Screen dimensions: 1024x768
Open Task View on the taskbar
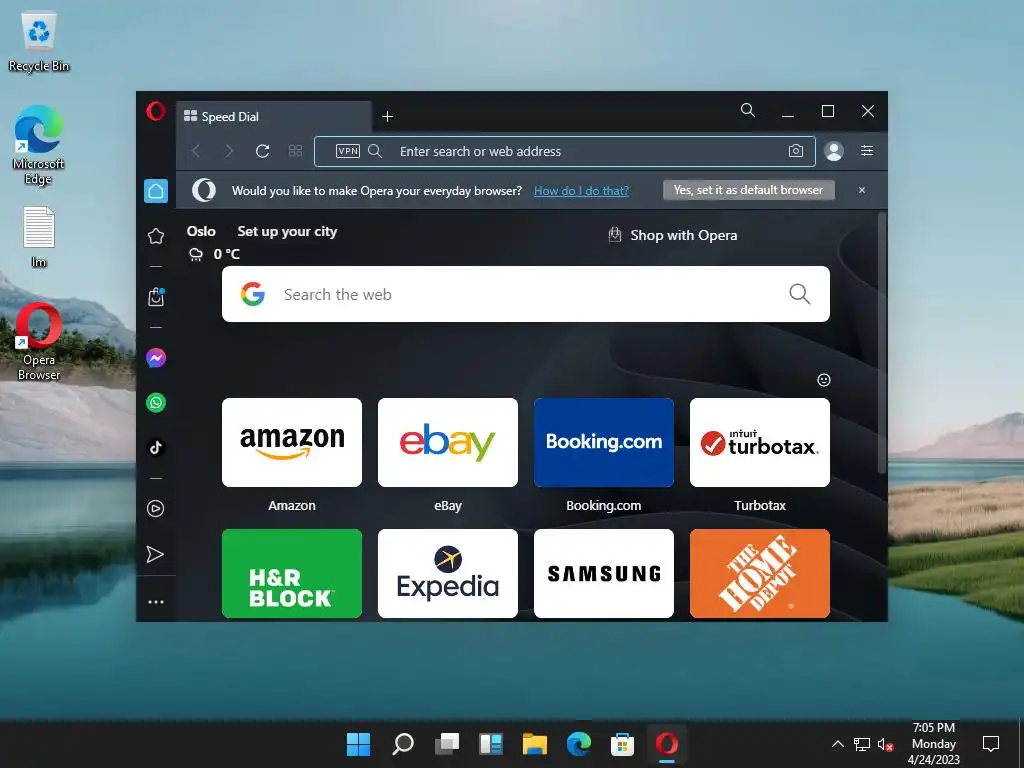(x=447, y=744)
